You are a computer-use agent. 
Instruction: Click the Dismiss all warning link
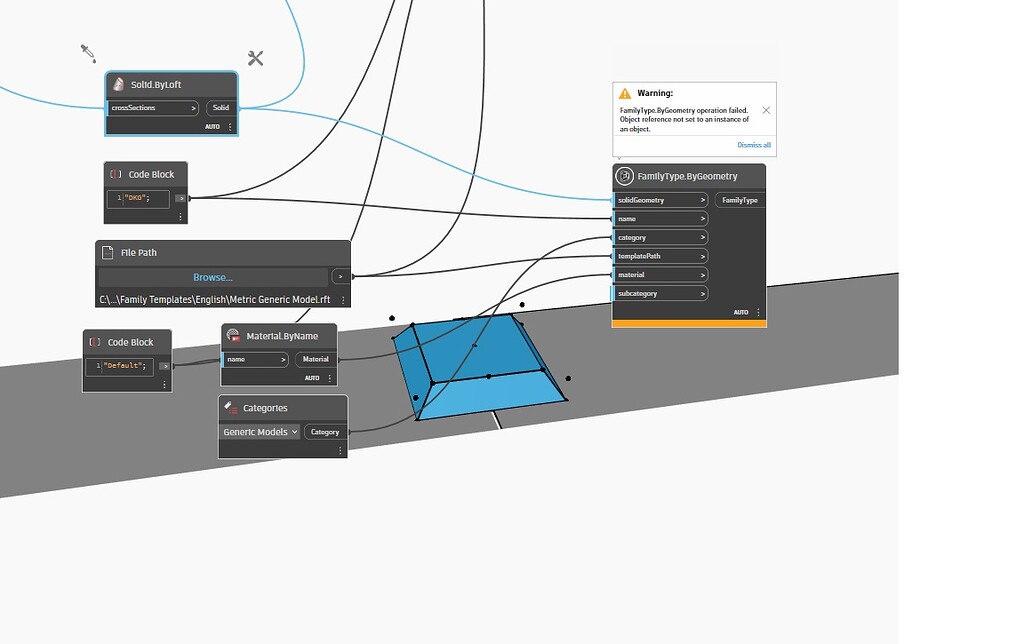click(752, 144)
